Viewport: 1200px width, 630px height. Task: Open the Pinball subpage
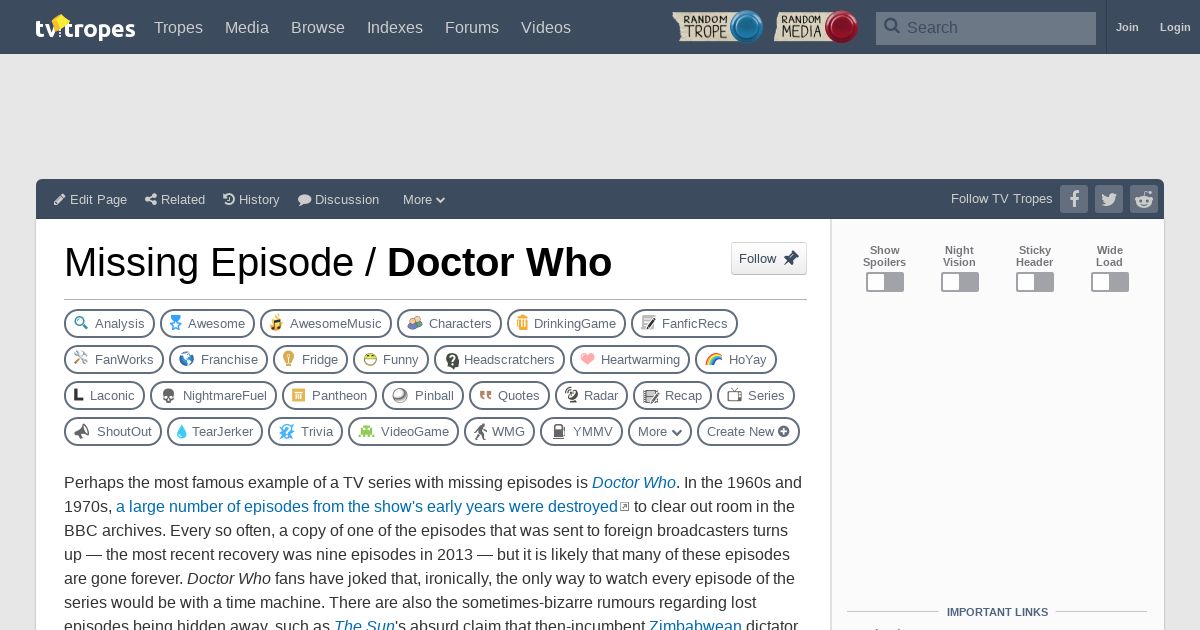(x=423, y=396)
